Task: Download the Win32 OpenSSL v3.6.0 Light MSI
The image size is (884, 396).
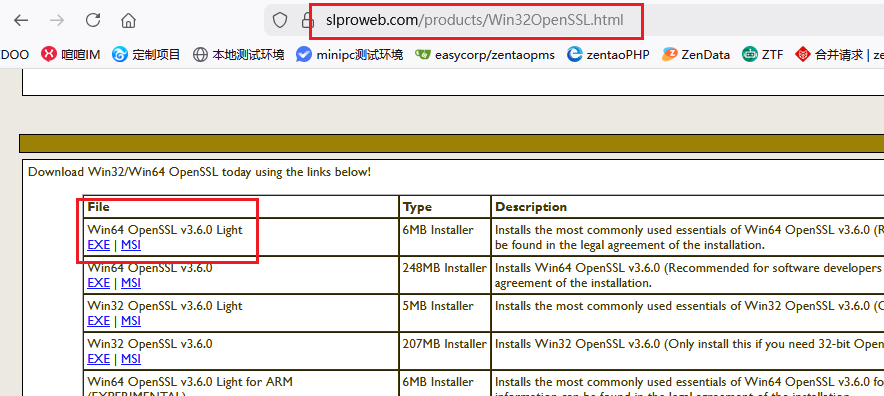Action: click(131, 320)
